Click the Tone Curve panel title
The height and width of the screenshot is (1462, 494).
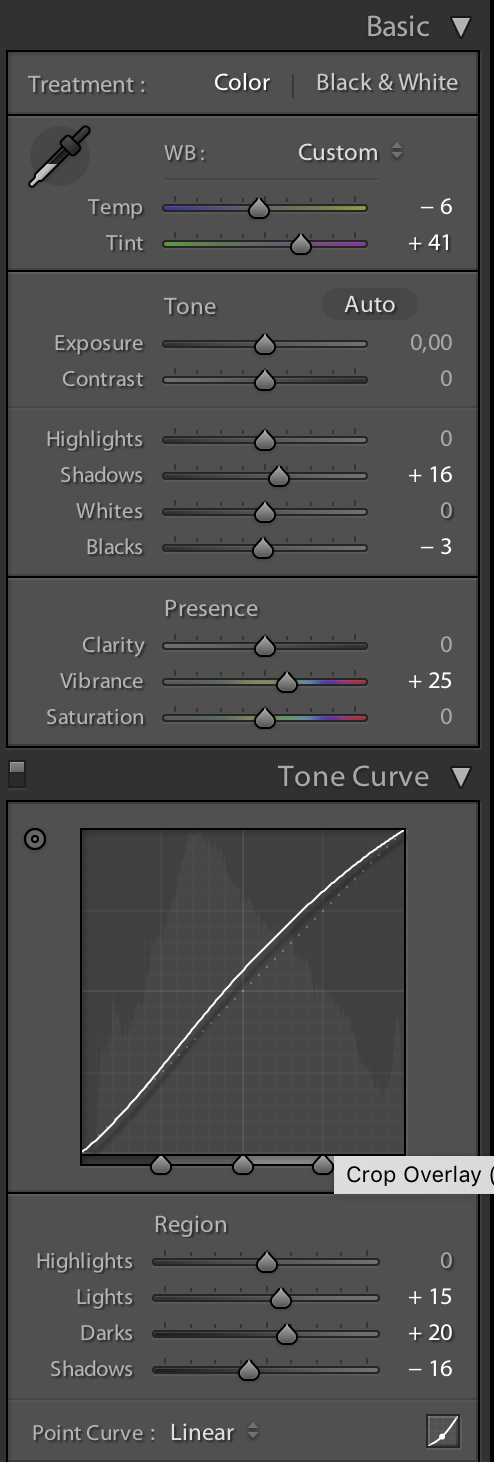click(353, 777)
